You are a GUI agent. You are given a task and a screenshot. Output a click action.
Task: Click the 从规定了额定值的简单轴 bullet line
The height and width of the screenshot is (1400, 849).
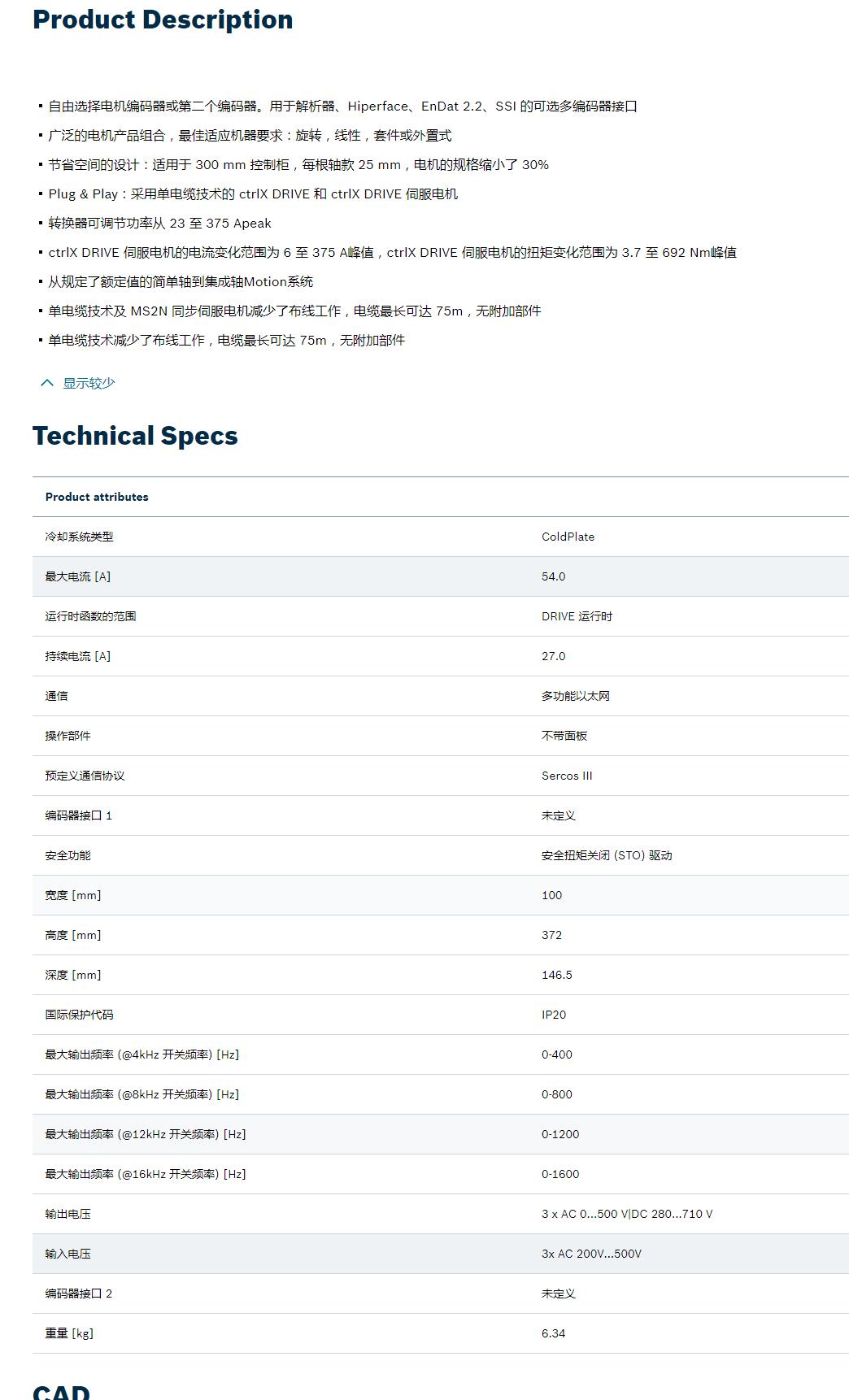point(181,281)
